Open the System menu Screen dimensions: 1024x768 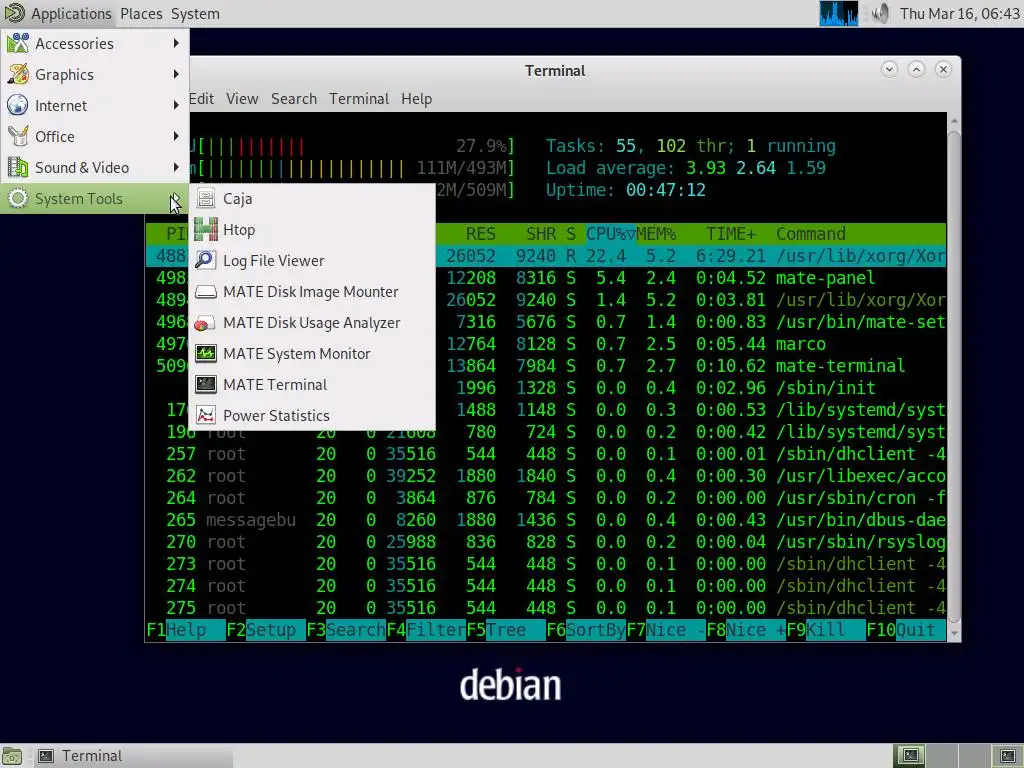pyautogui.click(x=195, y=14)
